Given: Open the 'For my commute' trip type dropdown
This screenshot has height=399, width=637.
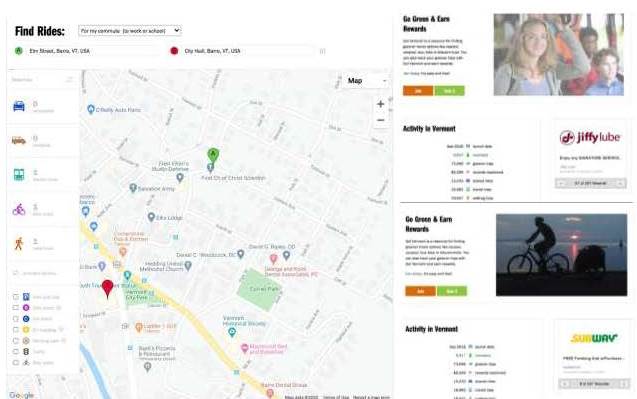Looking at the screenshot, I should click(x=130, y=30).
